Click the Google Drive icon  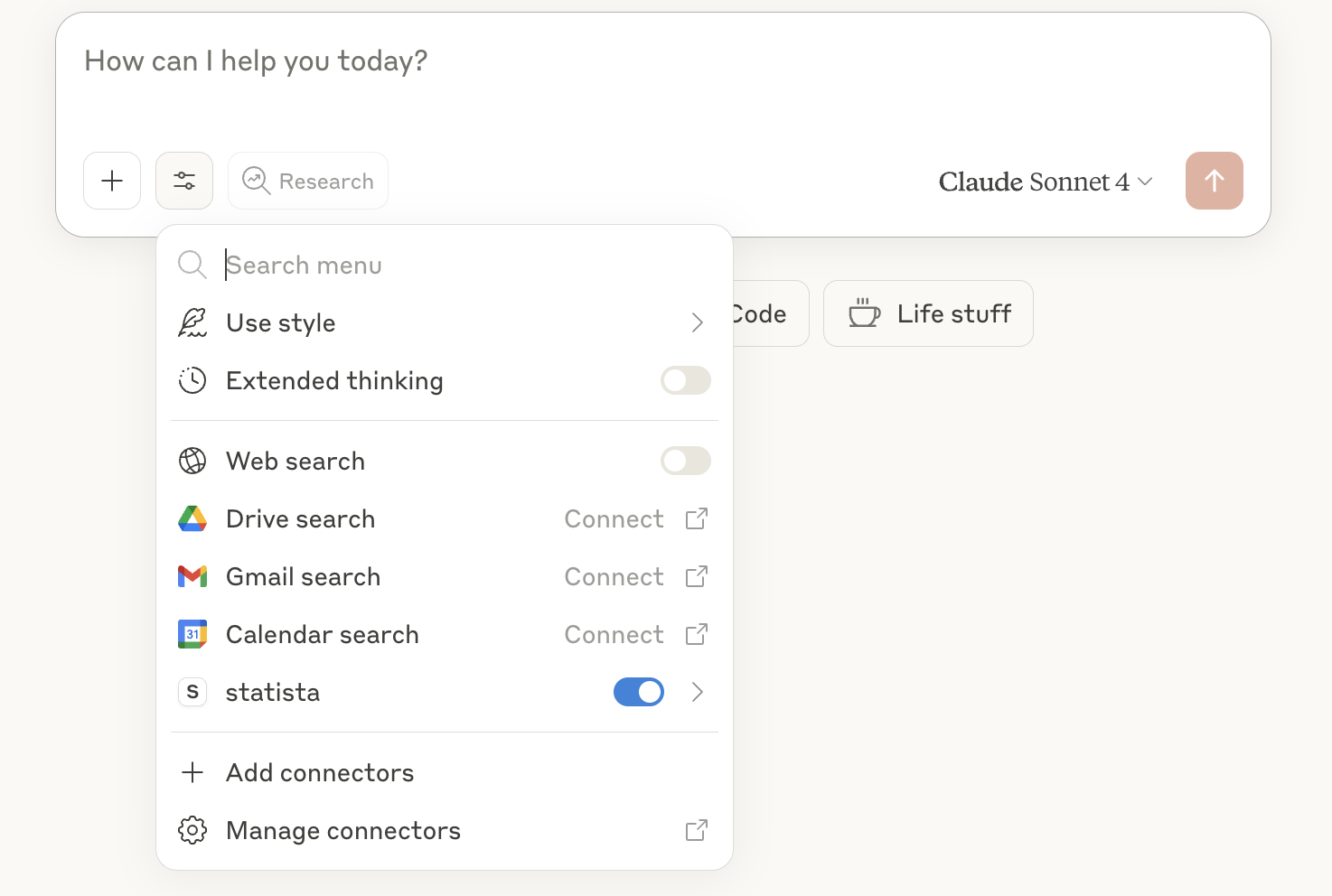(x=192, y=518)
